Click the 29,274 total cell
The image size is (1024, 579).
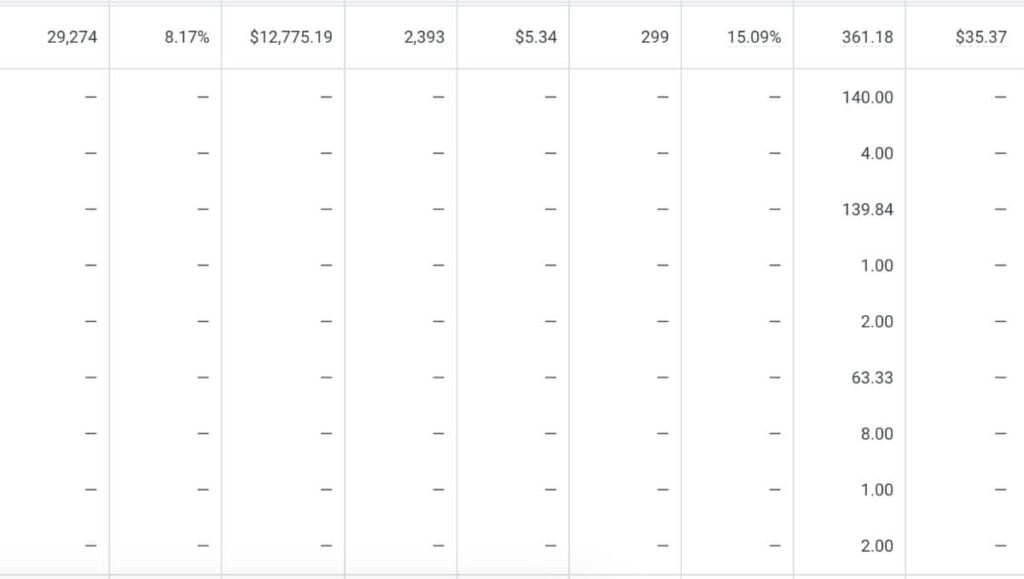coord(72,38)
